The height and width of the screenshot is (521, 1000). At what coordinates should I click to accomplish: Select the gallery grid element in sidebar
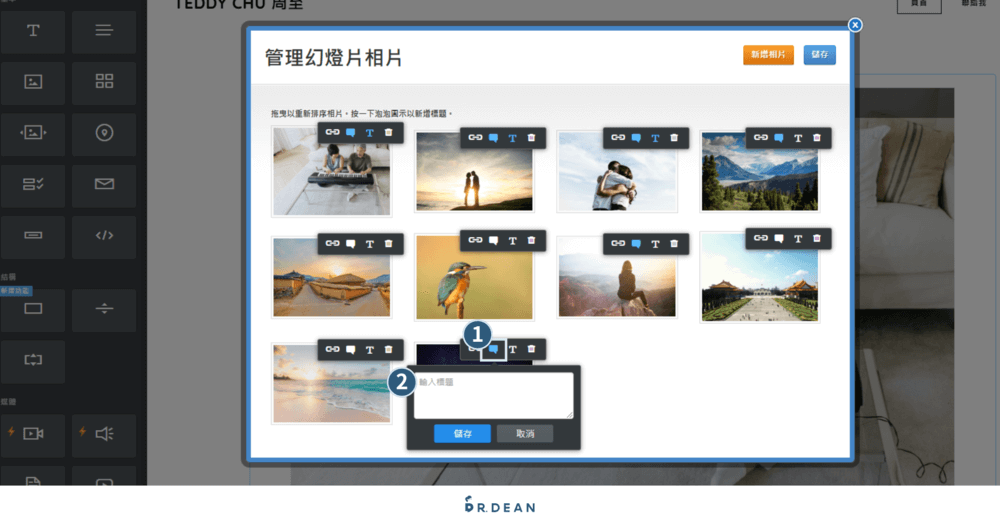pyautogui.click(x=104, y=82)
